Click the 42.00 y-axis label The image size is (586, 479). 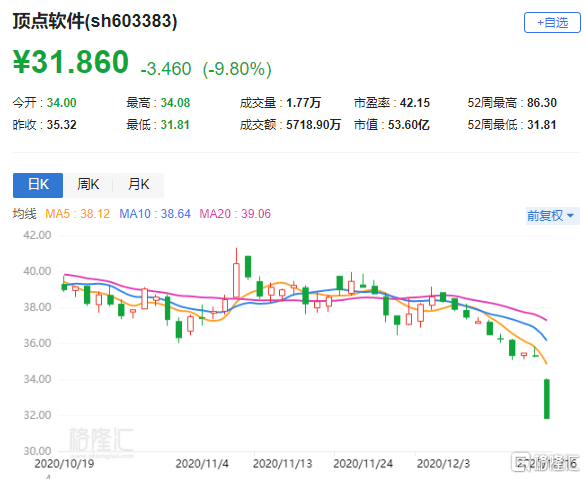[37, 235]
